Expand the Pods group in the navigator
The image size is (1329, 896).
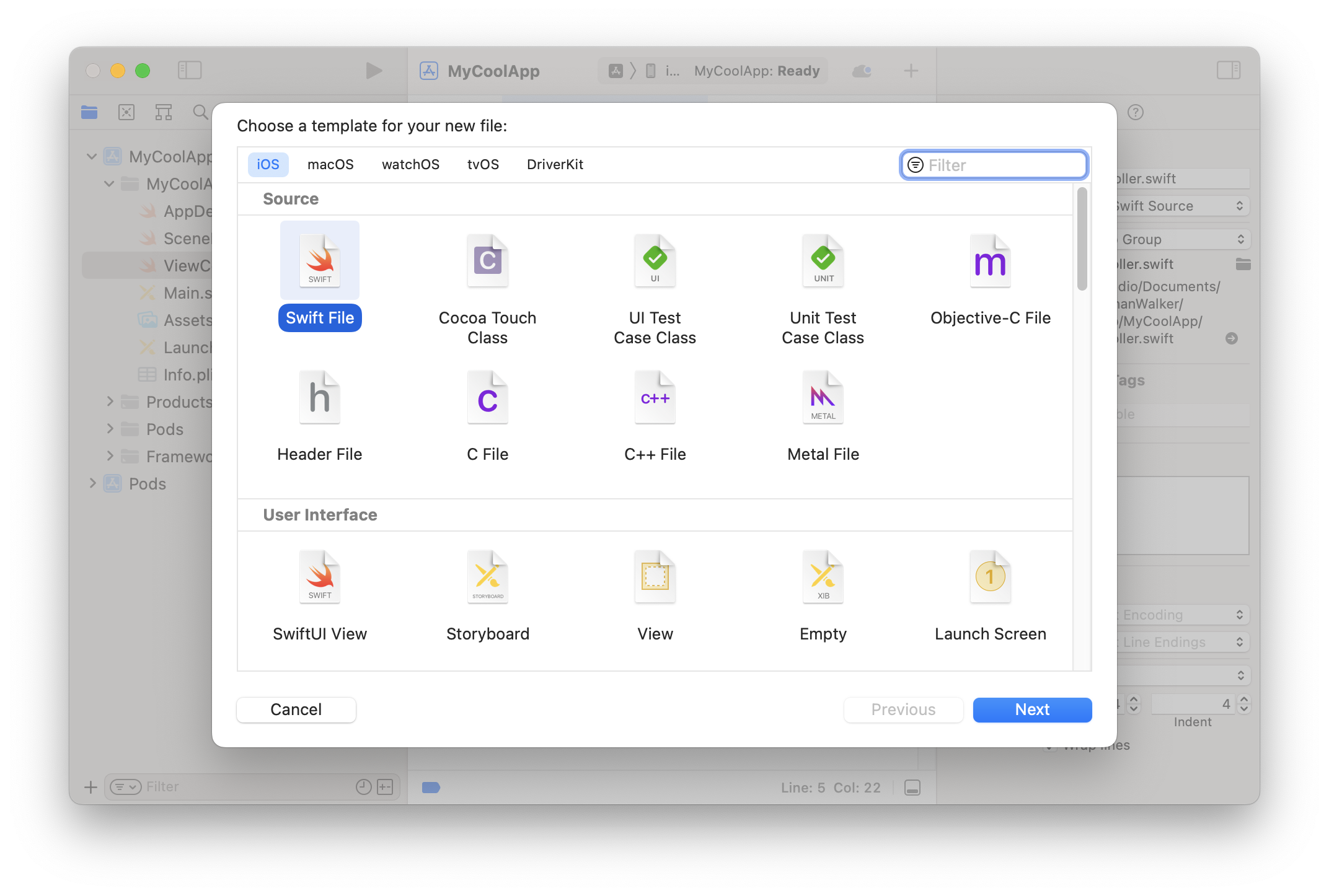(x=110, y=429)
